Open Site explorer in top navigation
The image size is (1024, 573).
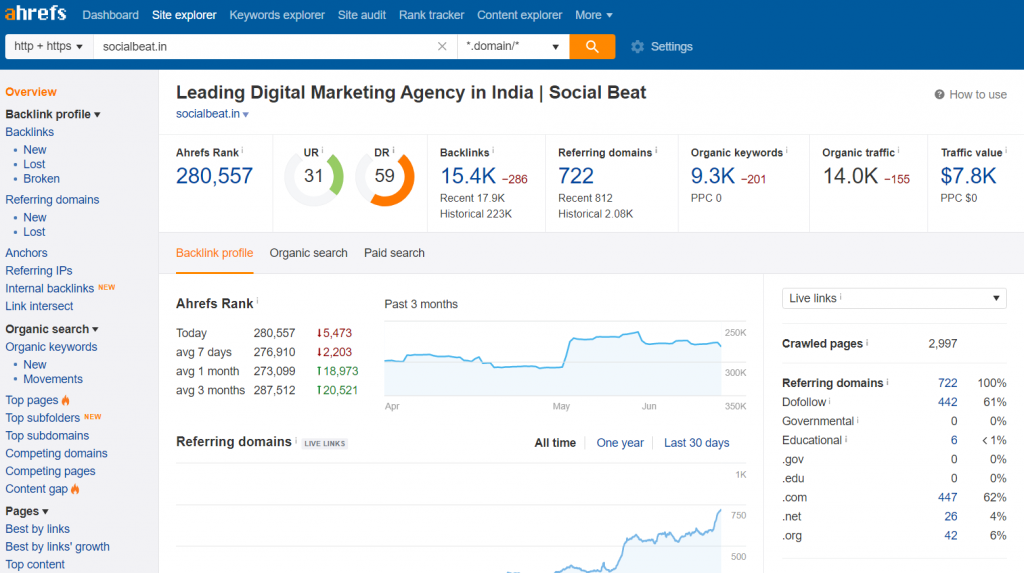tap(184, 15)
